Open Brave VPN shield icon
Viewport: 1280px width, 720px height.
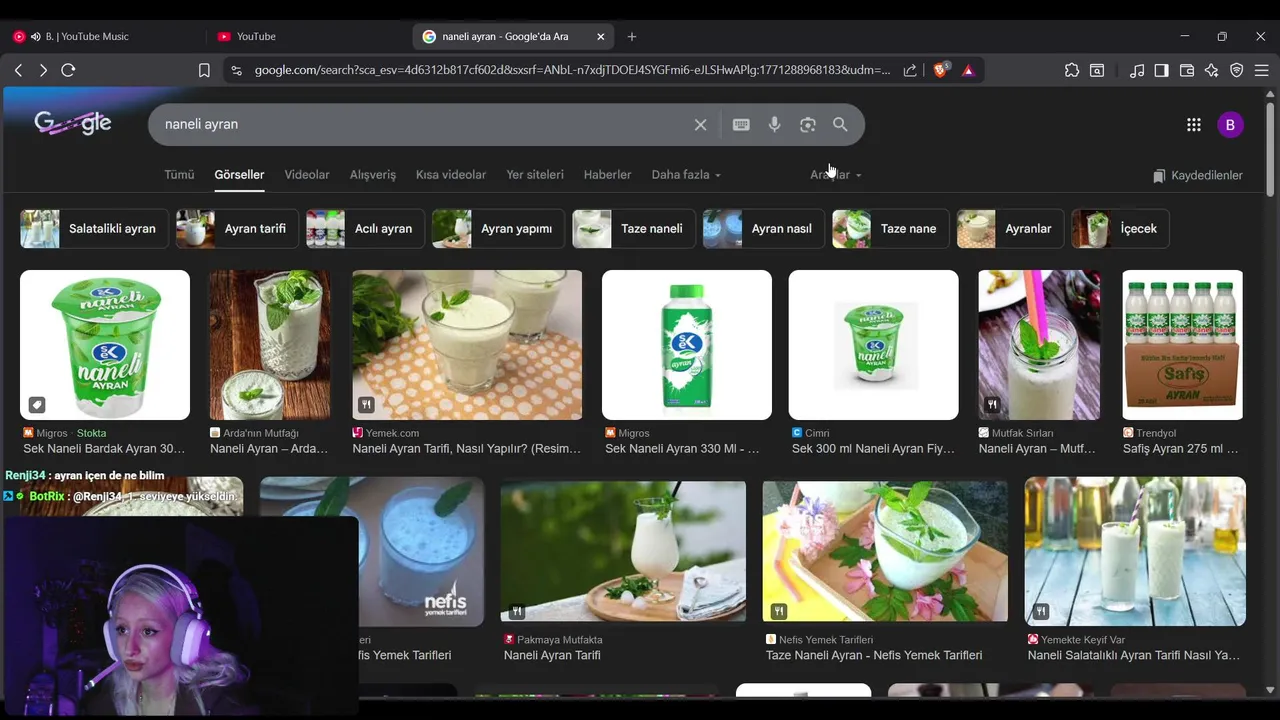(x=1237, y=70)
